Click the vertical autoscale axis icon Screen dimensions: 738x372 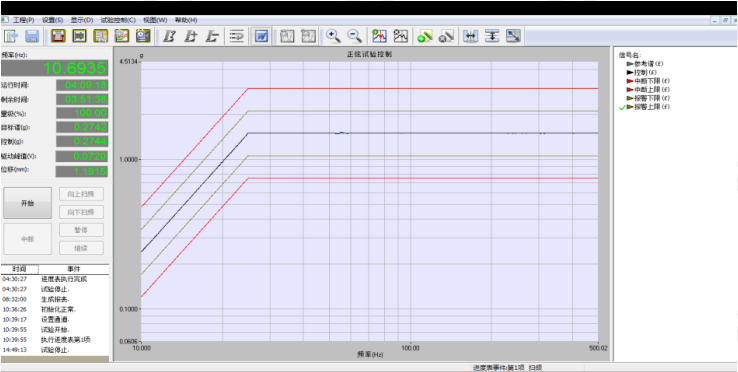point(492,36)
